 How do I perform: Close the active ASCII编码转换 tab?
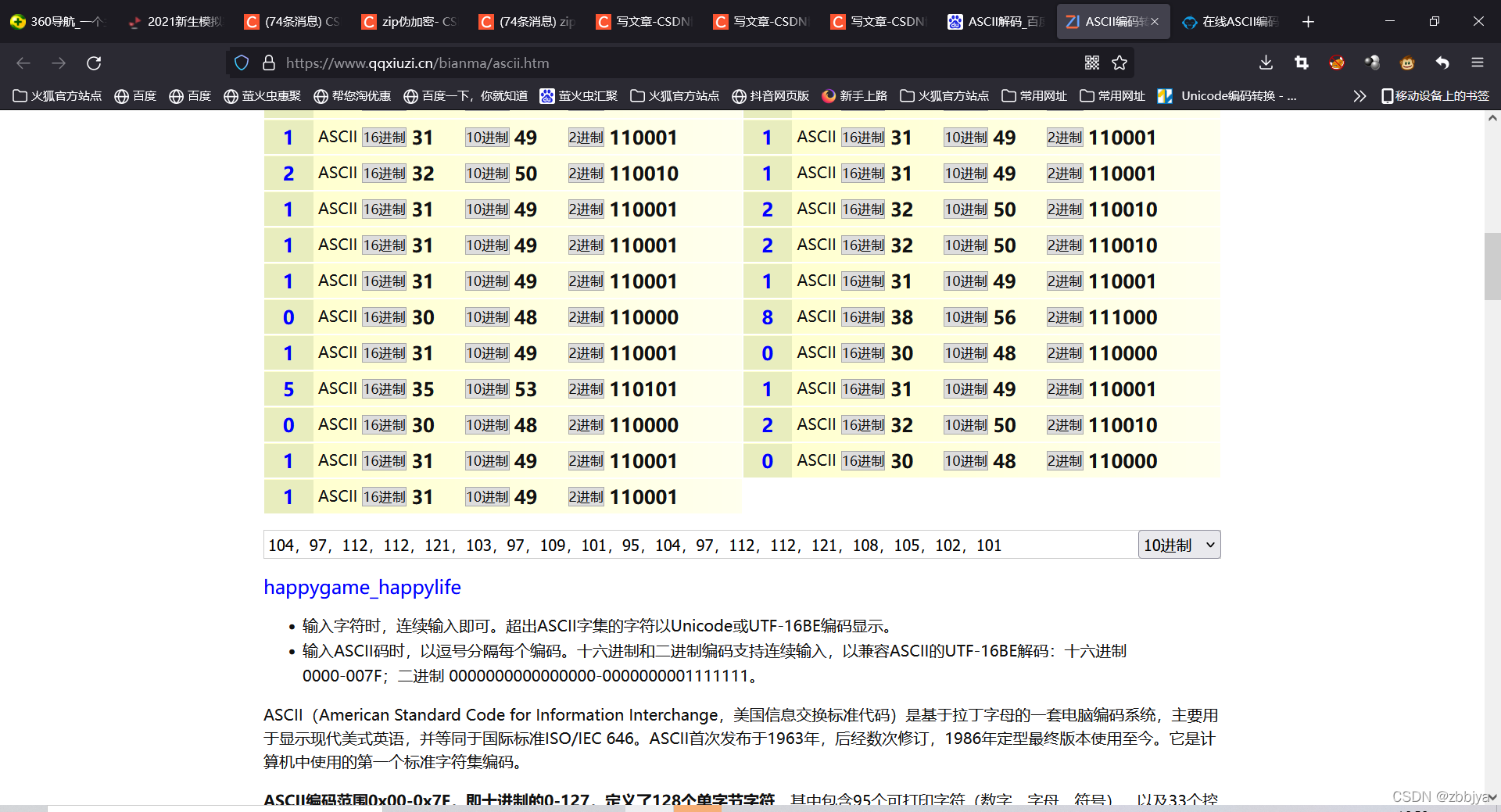(x=1155, y=22)
